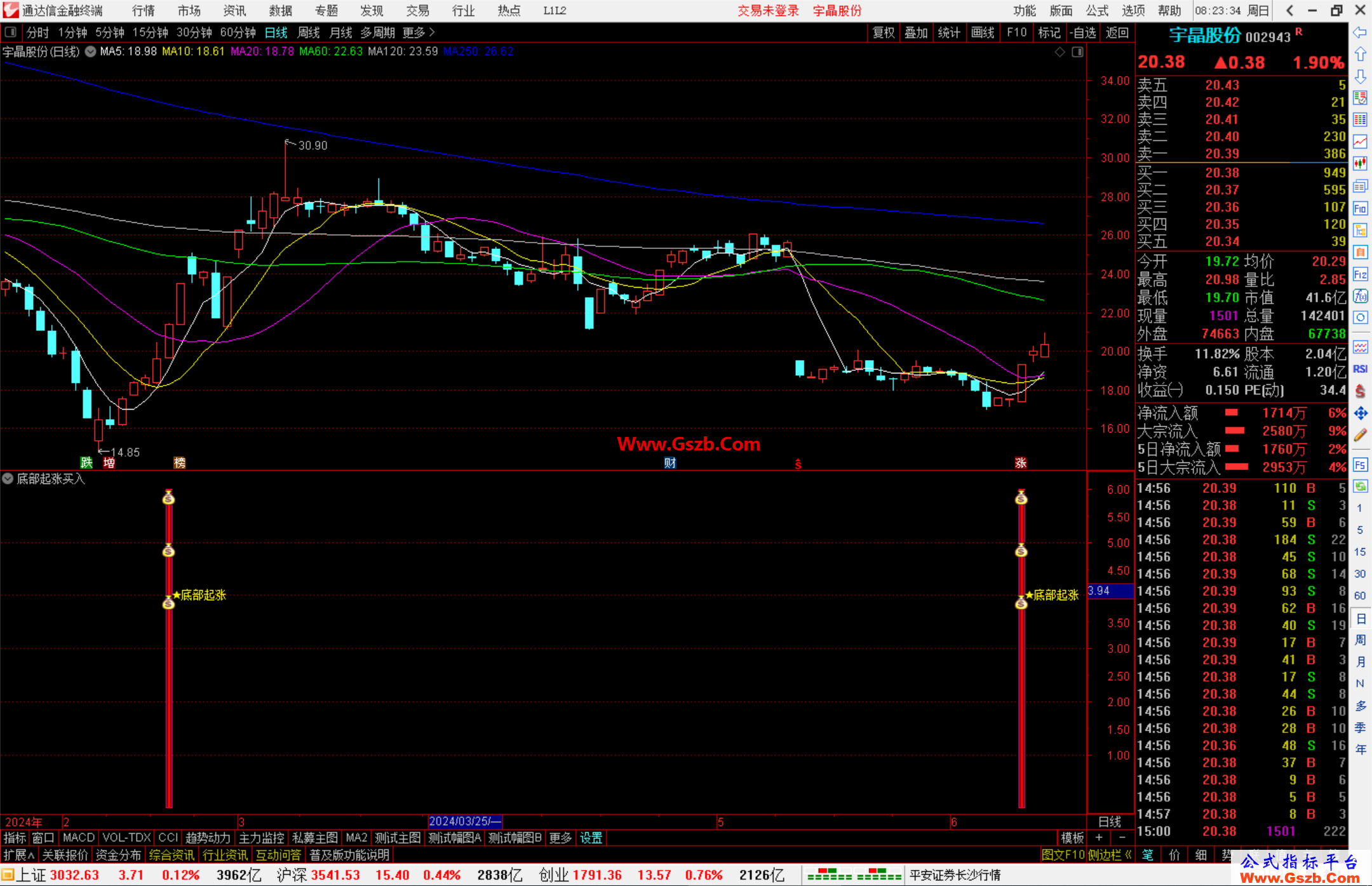
Task: Click the 叠加 button
Action: 916,32
